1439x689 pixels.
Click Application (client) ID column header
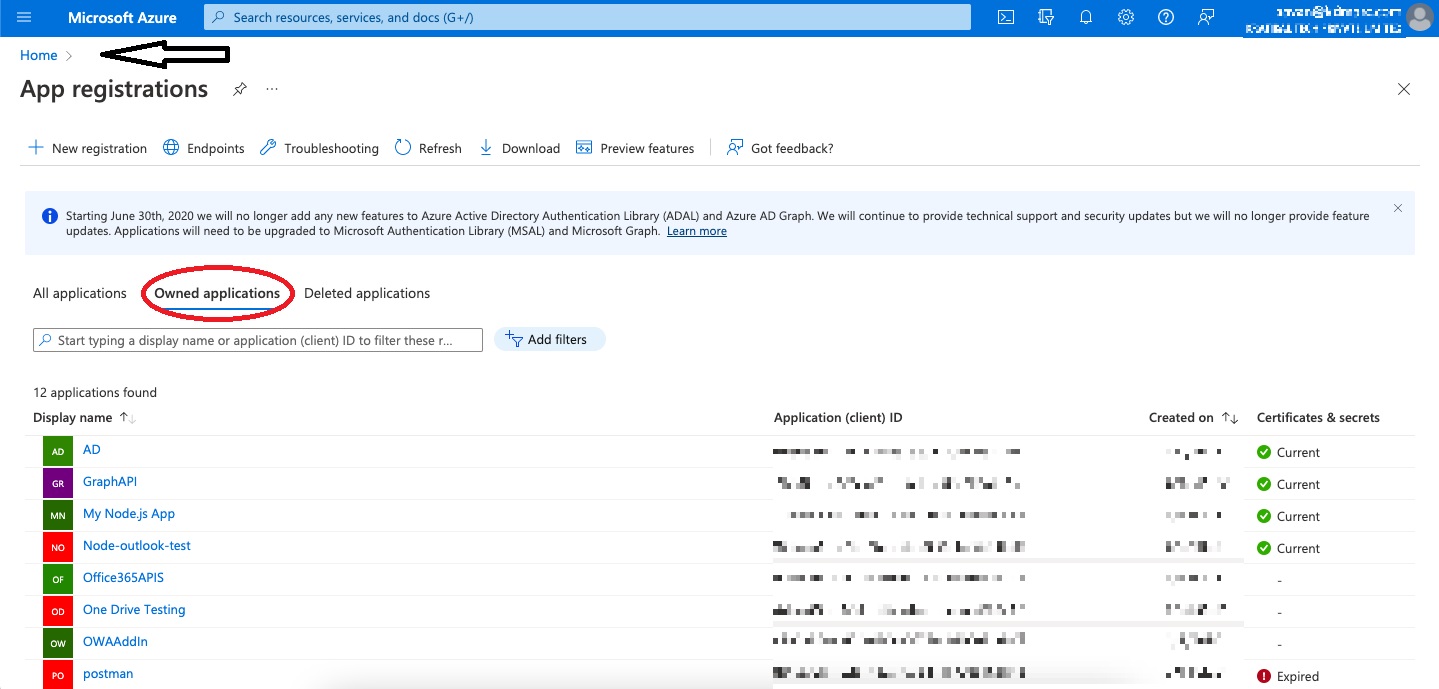pyautogui.click(x=838, y=417)
